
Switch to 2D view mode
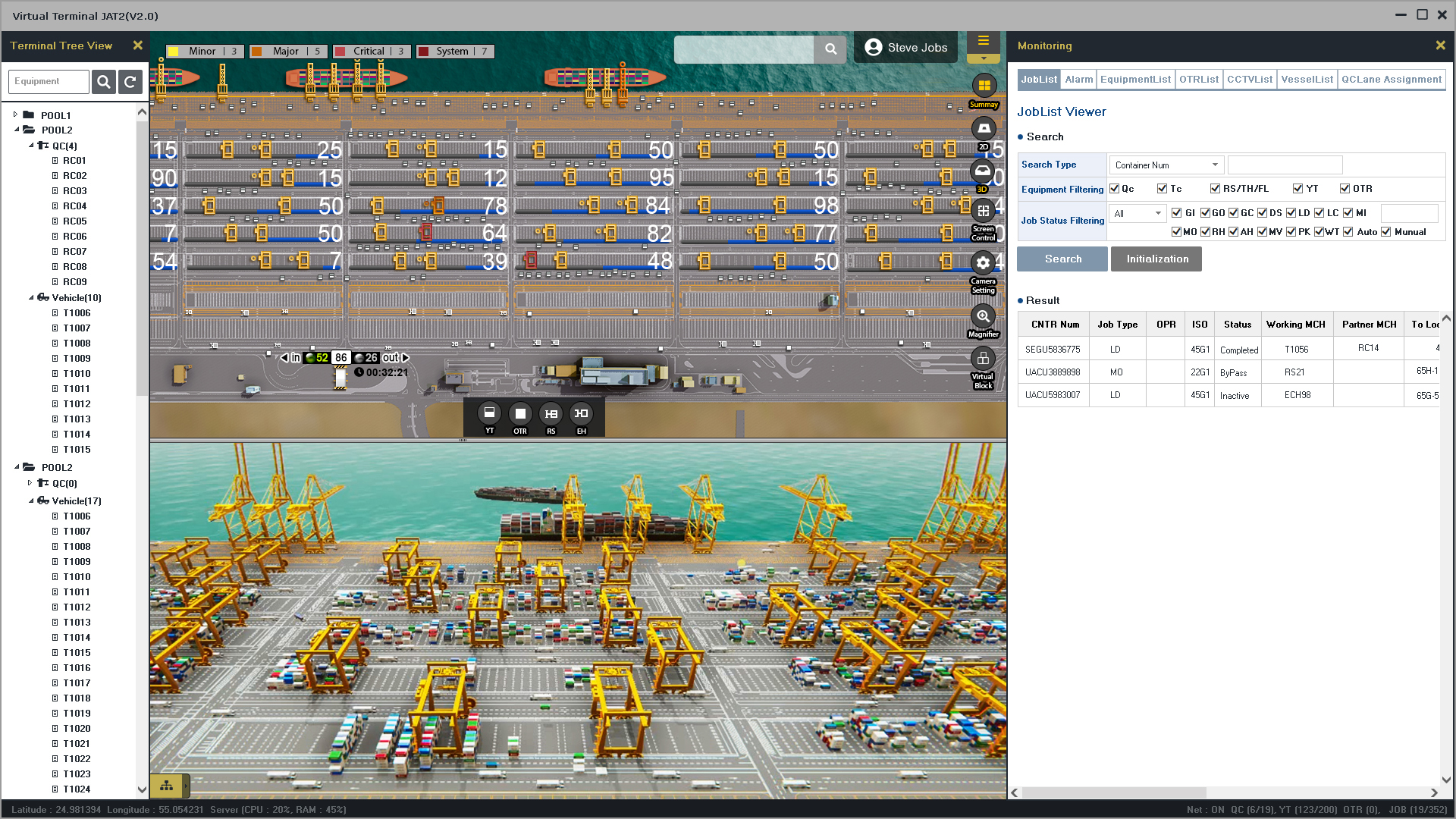pyautogui.click(x=984, y=128)
